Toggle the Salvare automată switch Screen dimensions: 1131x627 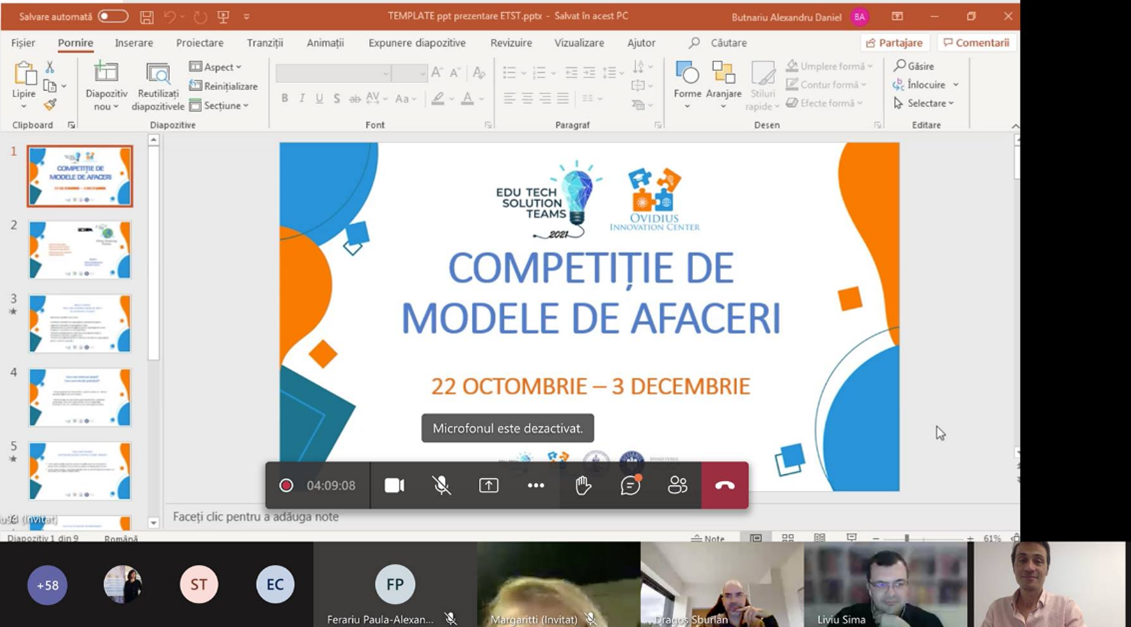click(x=112, y=17)
